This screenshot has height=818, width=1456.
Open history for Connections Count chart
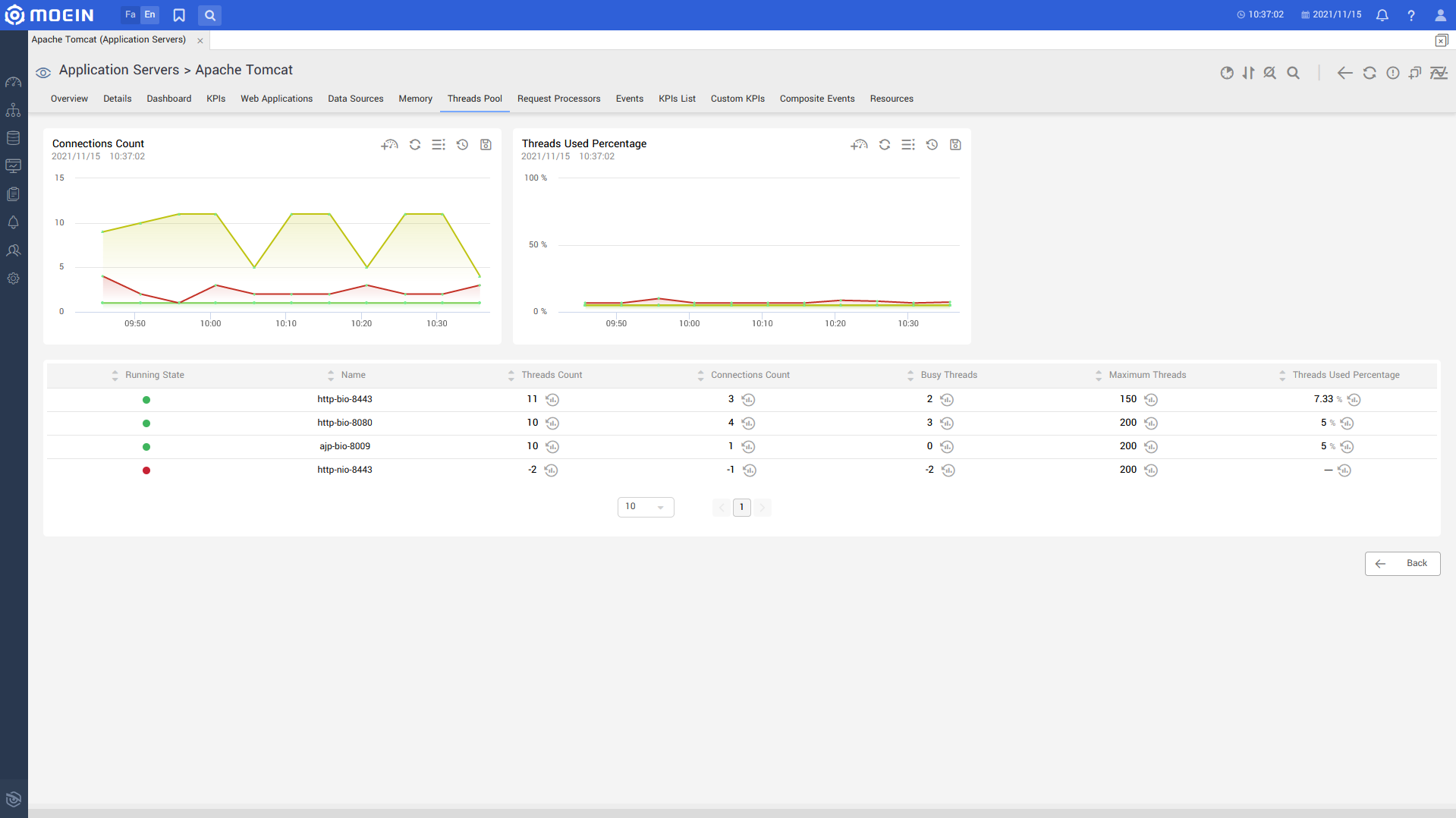pyautogui.click(x=462, y=144)
